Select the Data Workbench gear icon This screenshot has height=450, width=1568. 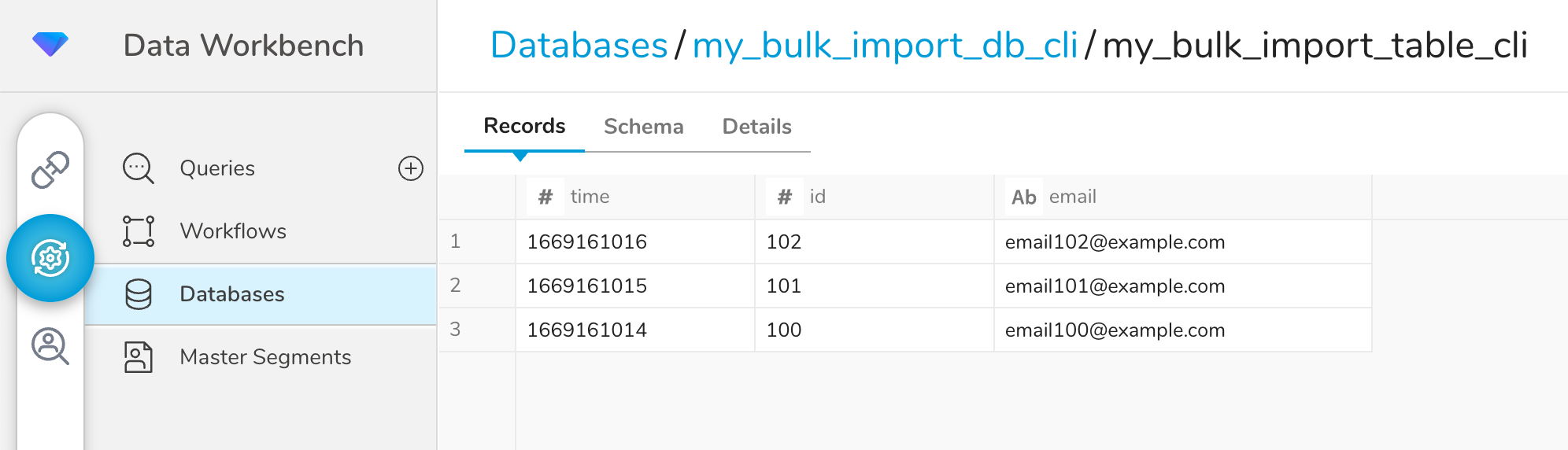coord(50,258)
